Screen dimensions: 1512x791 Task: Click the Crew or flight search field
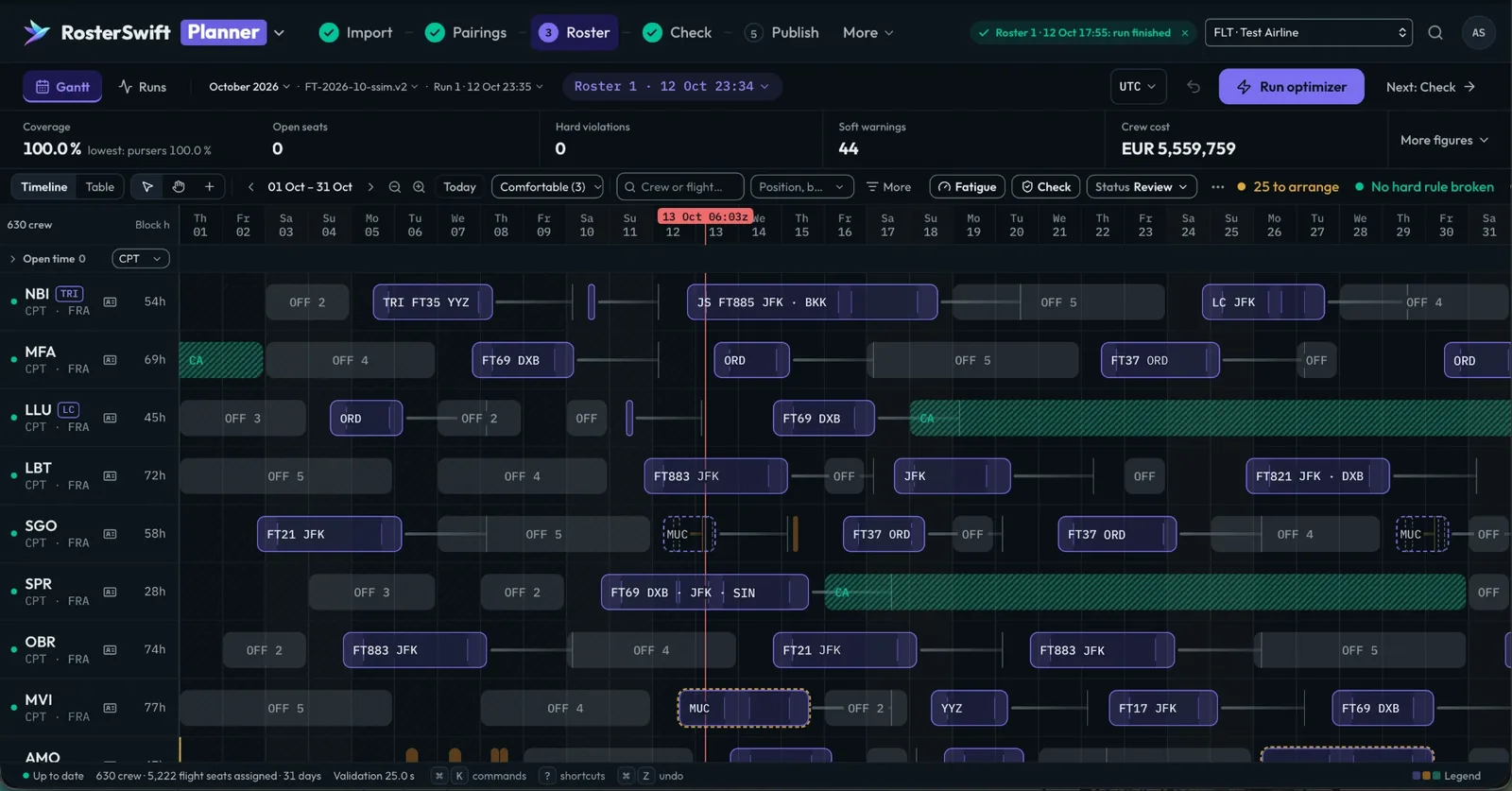coord(680,187)
